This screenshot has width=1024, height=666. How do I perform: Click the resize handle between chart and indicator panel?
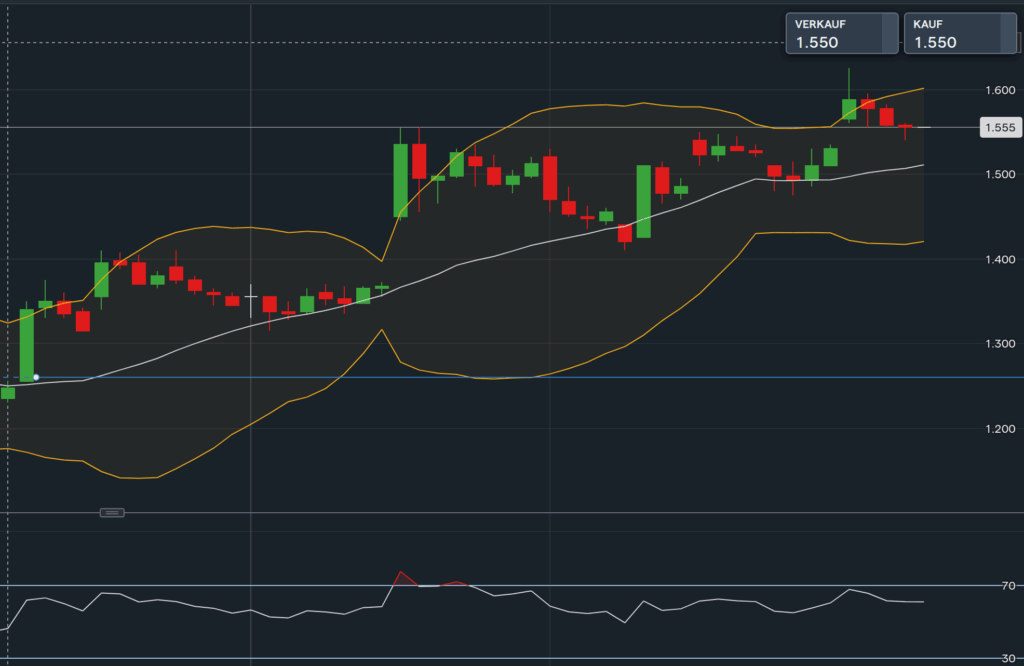coord(112,512)
